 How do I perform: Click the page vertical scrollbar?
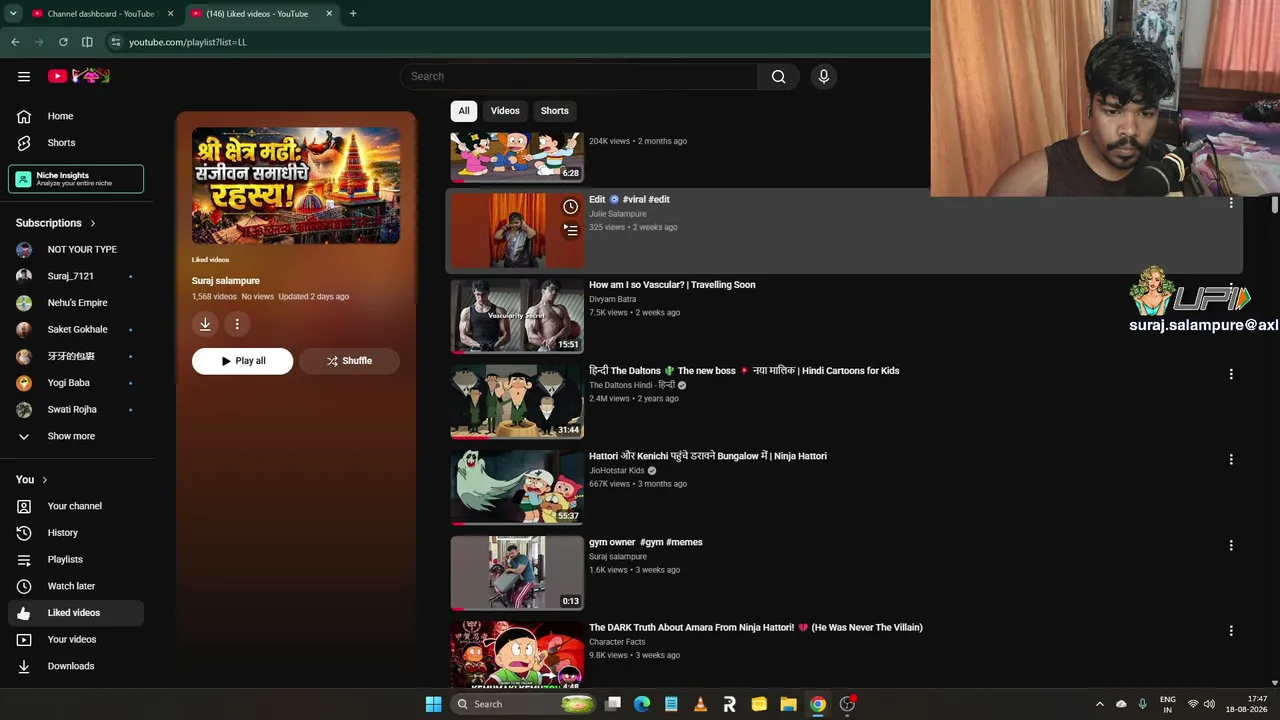tap(1275, 204)
